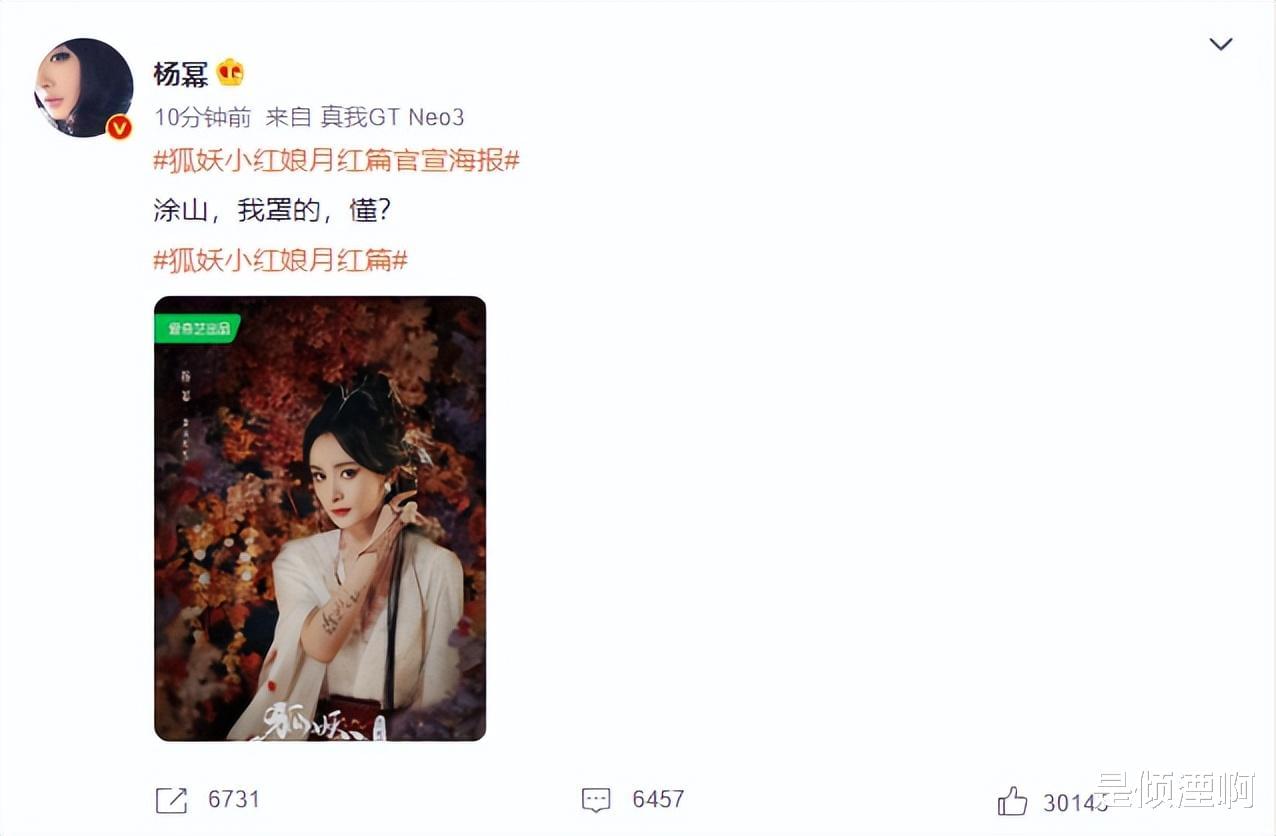
Task: Click the 10分钟前 timestamp
Action: click(x=203, y=117)
